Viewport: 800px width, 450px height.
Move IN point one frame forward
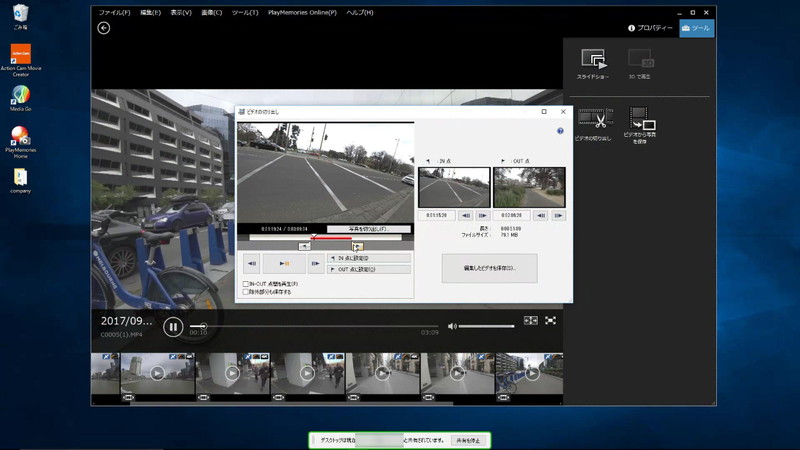tap(483, 216)
